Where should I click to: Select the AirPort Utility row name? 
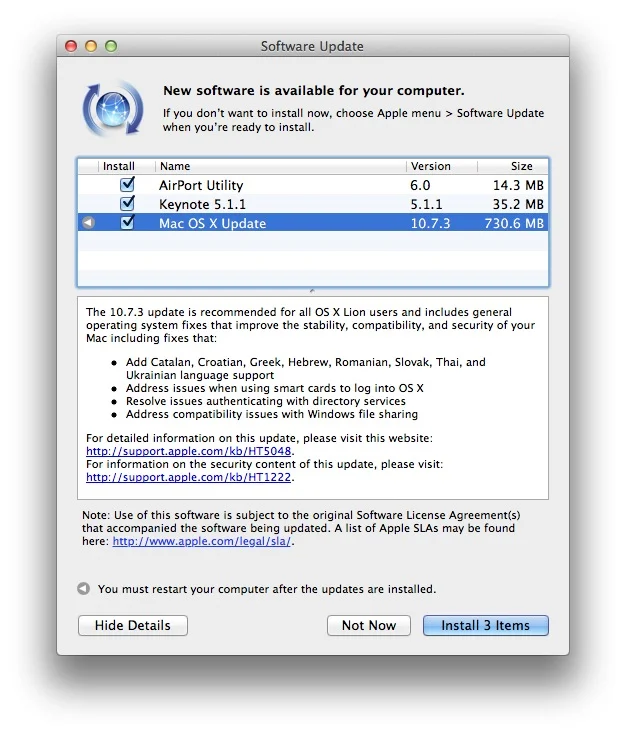point(201,185)
